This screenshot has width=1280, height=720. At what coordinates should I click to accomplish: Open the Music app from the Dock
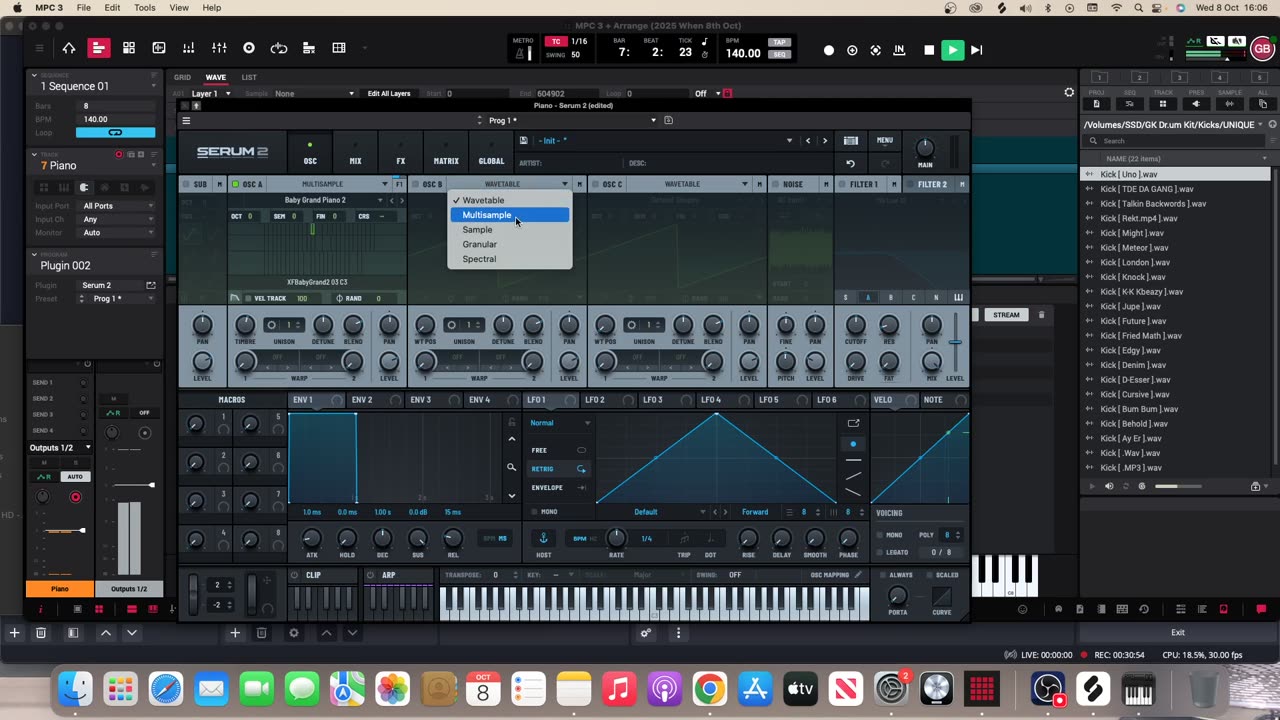(619, 689)
